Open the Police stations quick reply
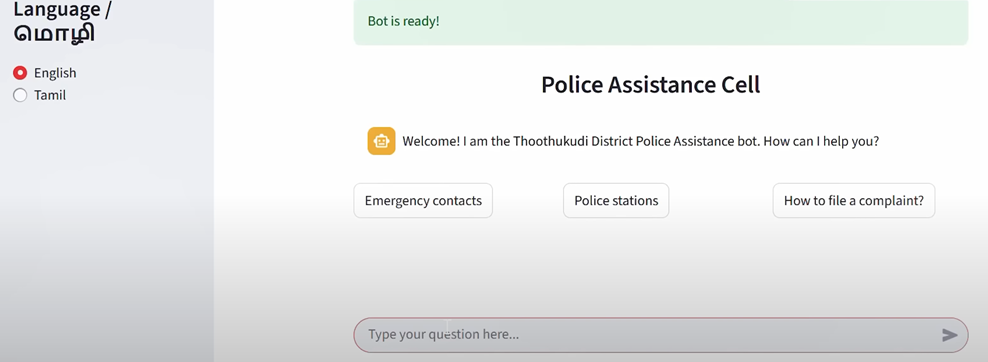Screen dimensions: 988x362 coord(616,201)
